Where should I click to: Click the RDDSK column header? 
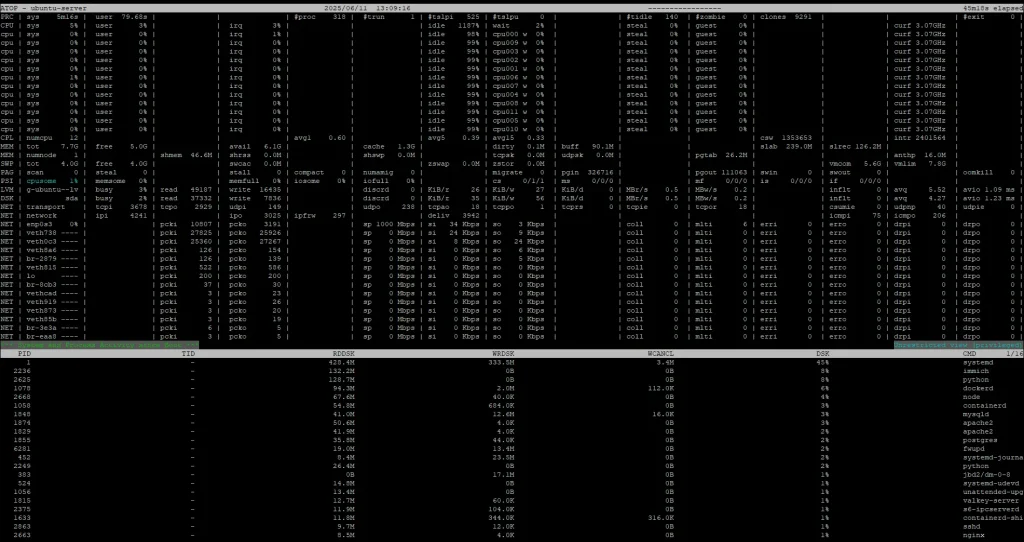tap(344, 353)
